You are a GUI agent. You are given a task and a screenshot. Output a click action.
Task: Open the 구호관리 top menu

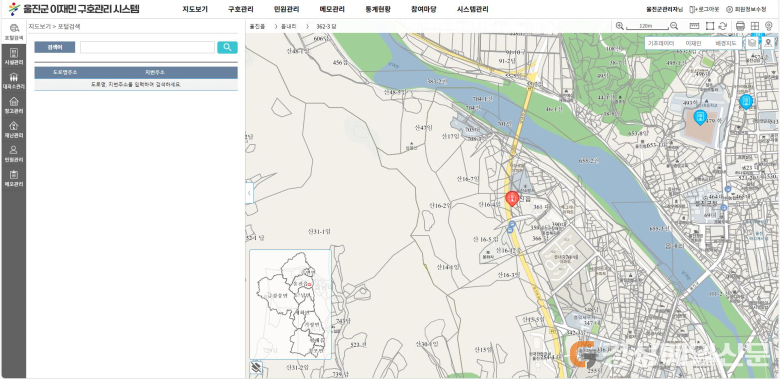coord(241,9)
